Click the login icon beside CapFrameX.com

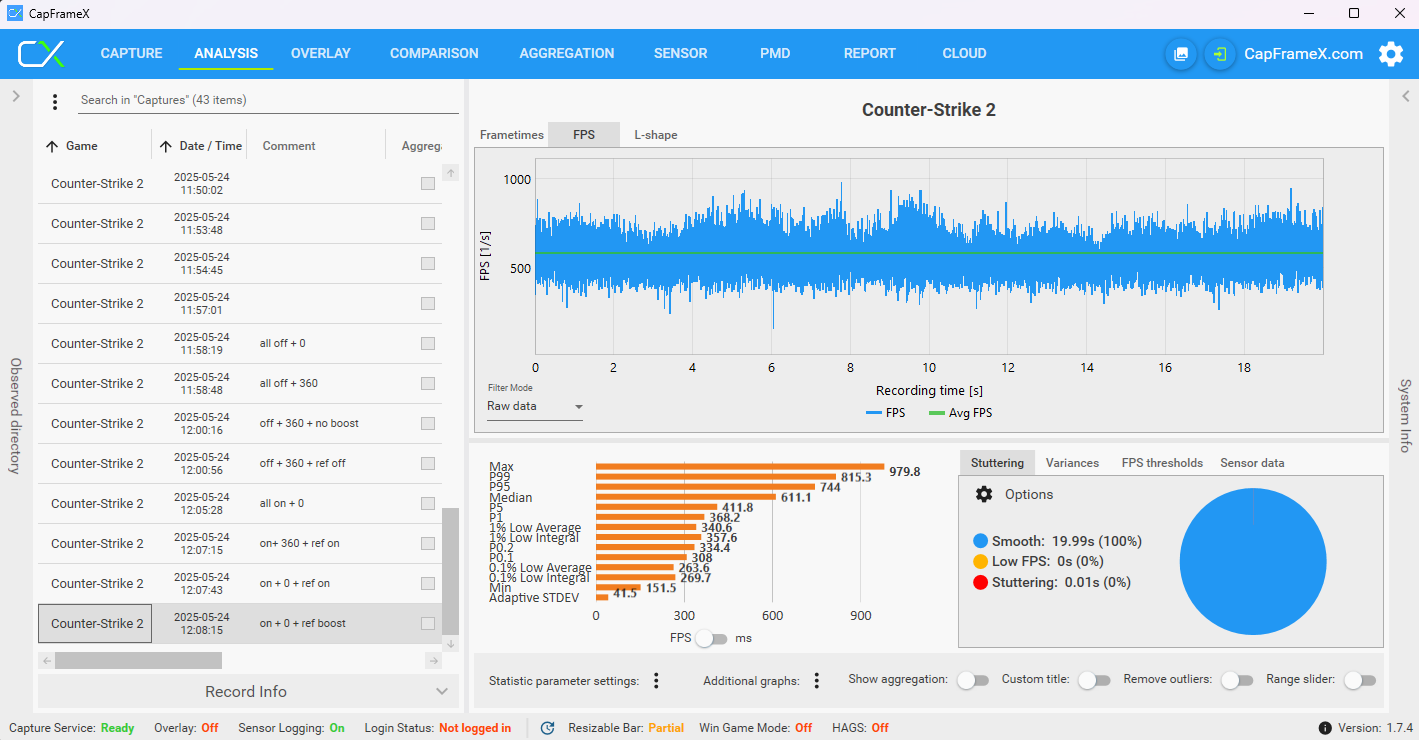[x=1219, y=54]
